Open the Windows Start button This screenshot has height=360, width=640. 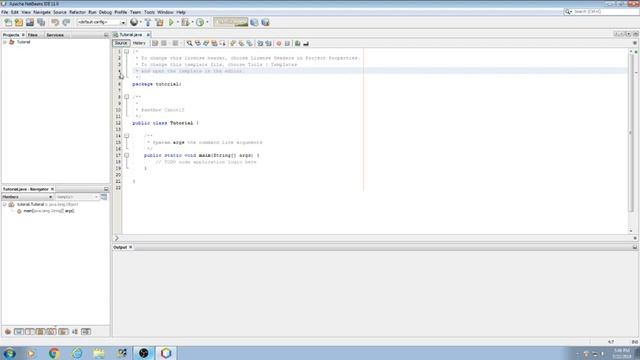[x=9, y=353]
